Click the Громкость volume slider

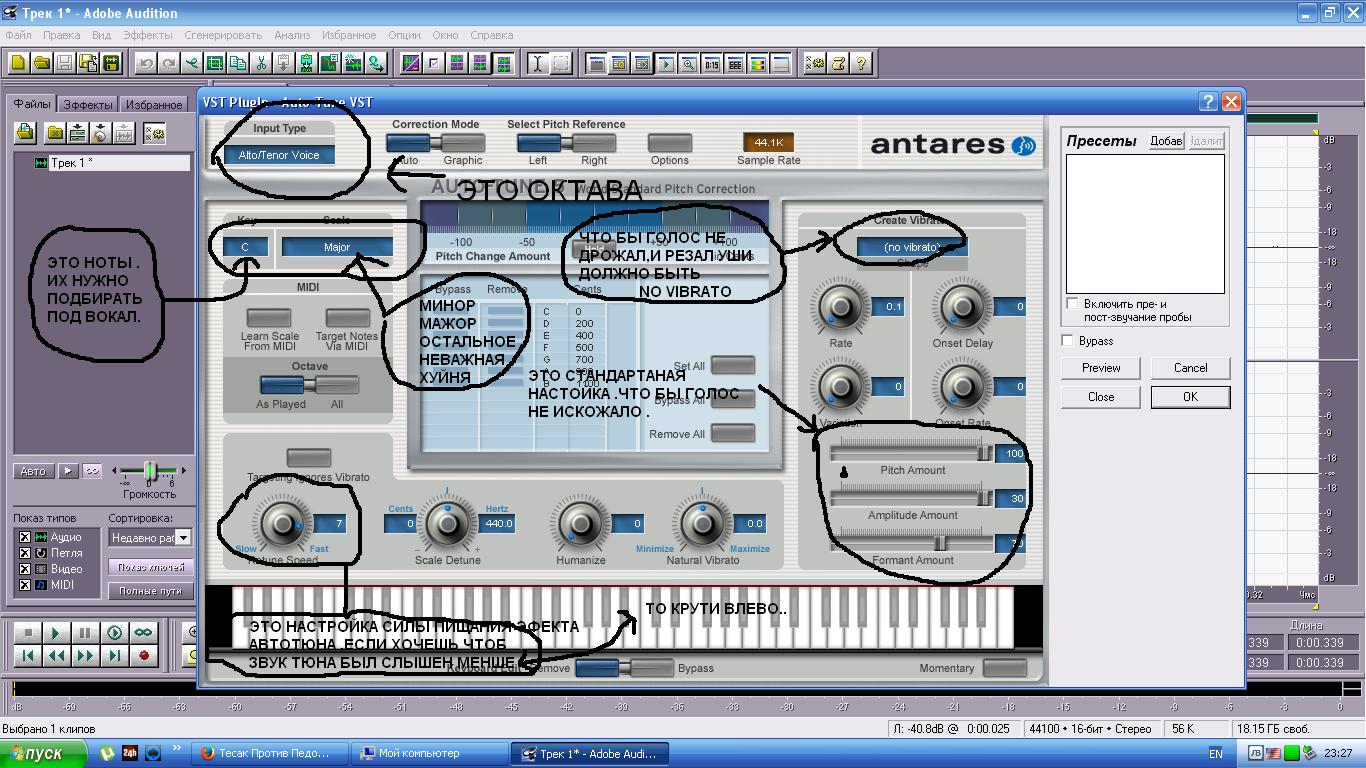[149, 471]
